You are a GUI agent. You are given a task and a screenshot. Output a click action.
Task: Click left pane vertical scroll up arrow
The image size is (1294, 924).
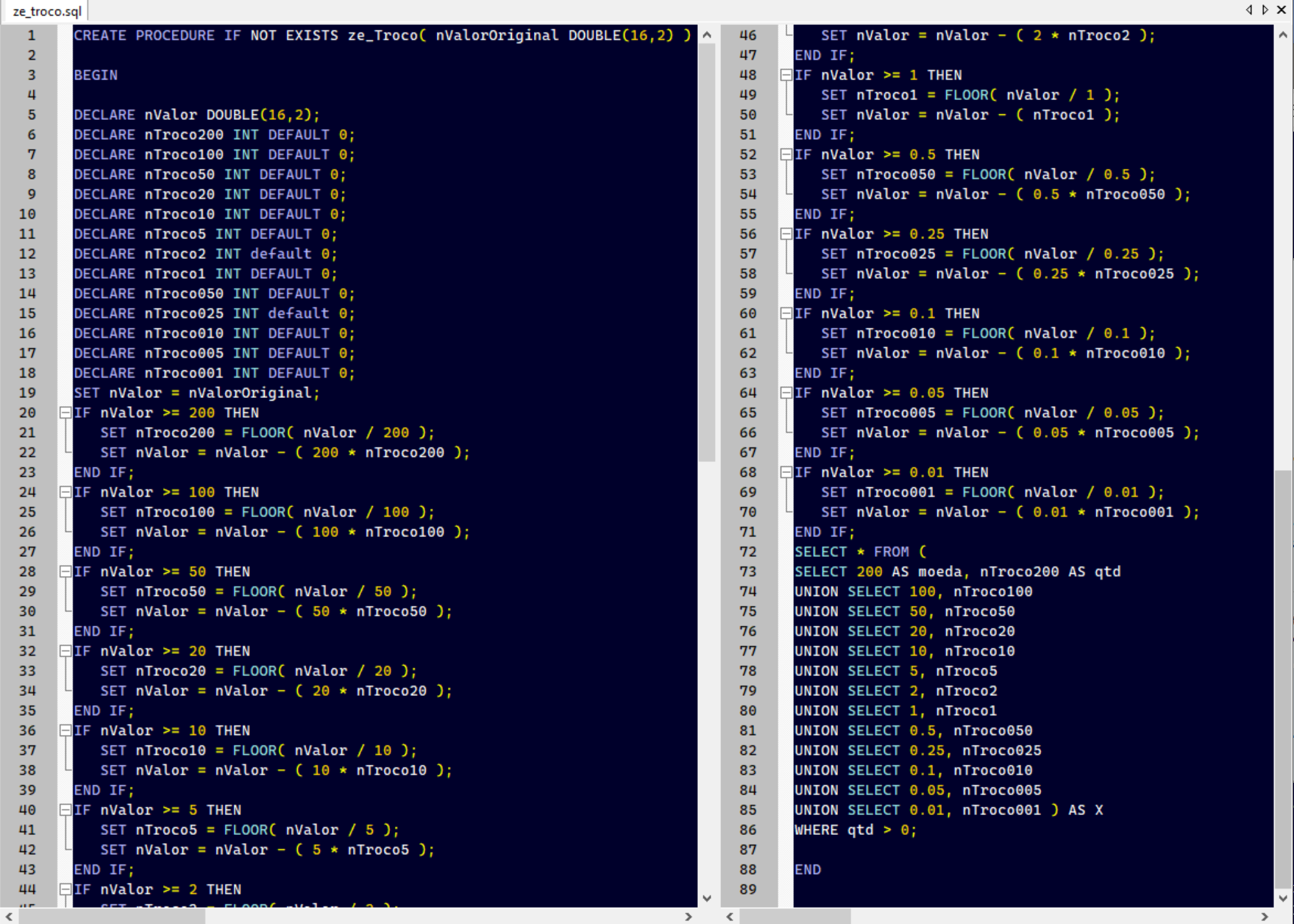[x=707, y=35]
